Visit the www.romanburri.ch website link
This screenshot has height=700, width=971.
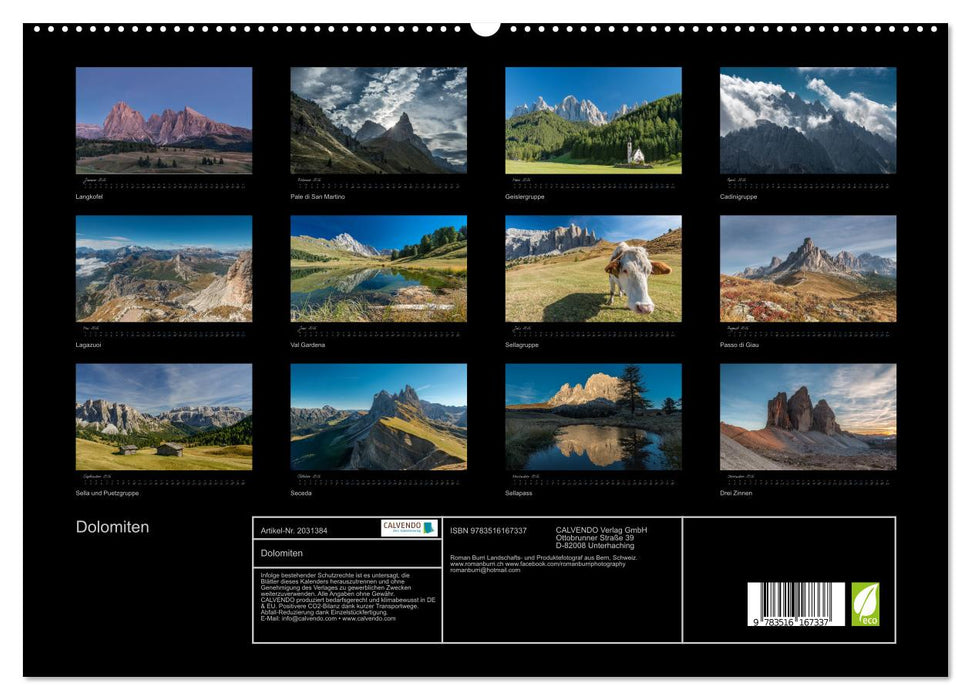[476, 561]
